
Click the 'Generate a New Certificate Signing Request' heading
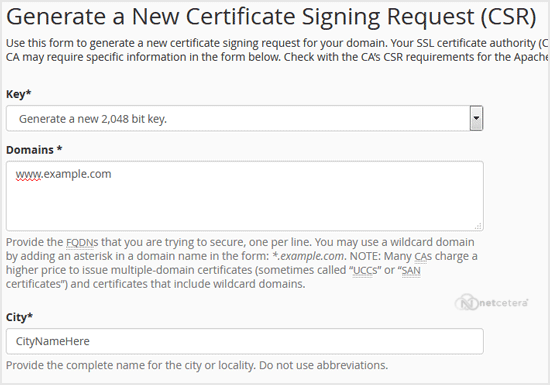[271, 16]
